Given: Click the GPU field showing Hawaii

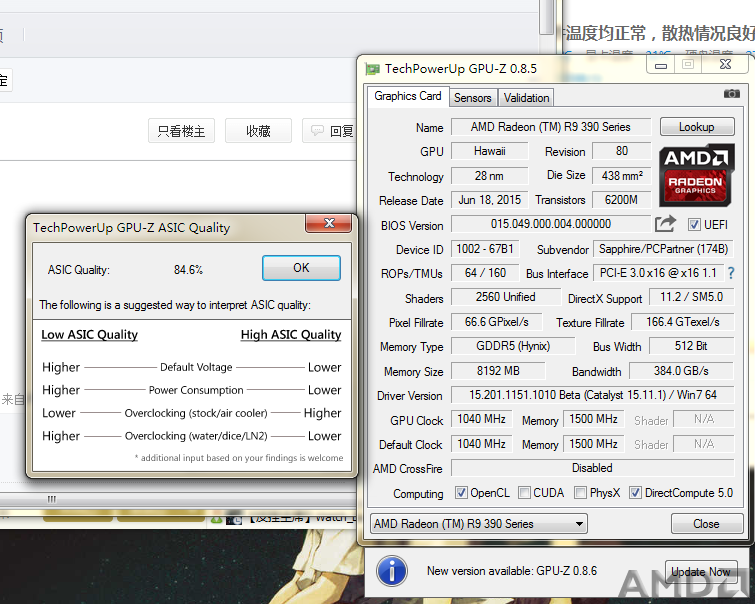Looking at the screenshot, I should 489,151.
